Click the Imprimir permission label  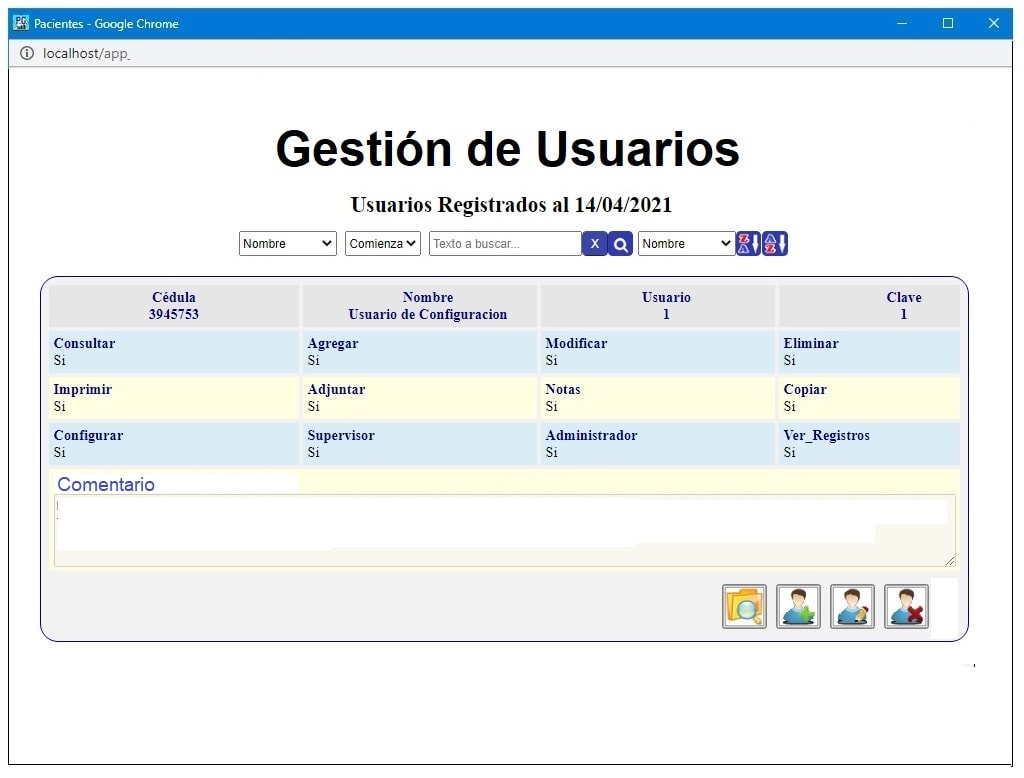(x=82, y=389)
